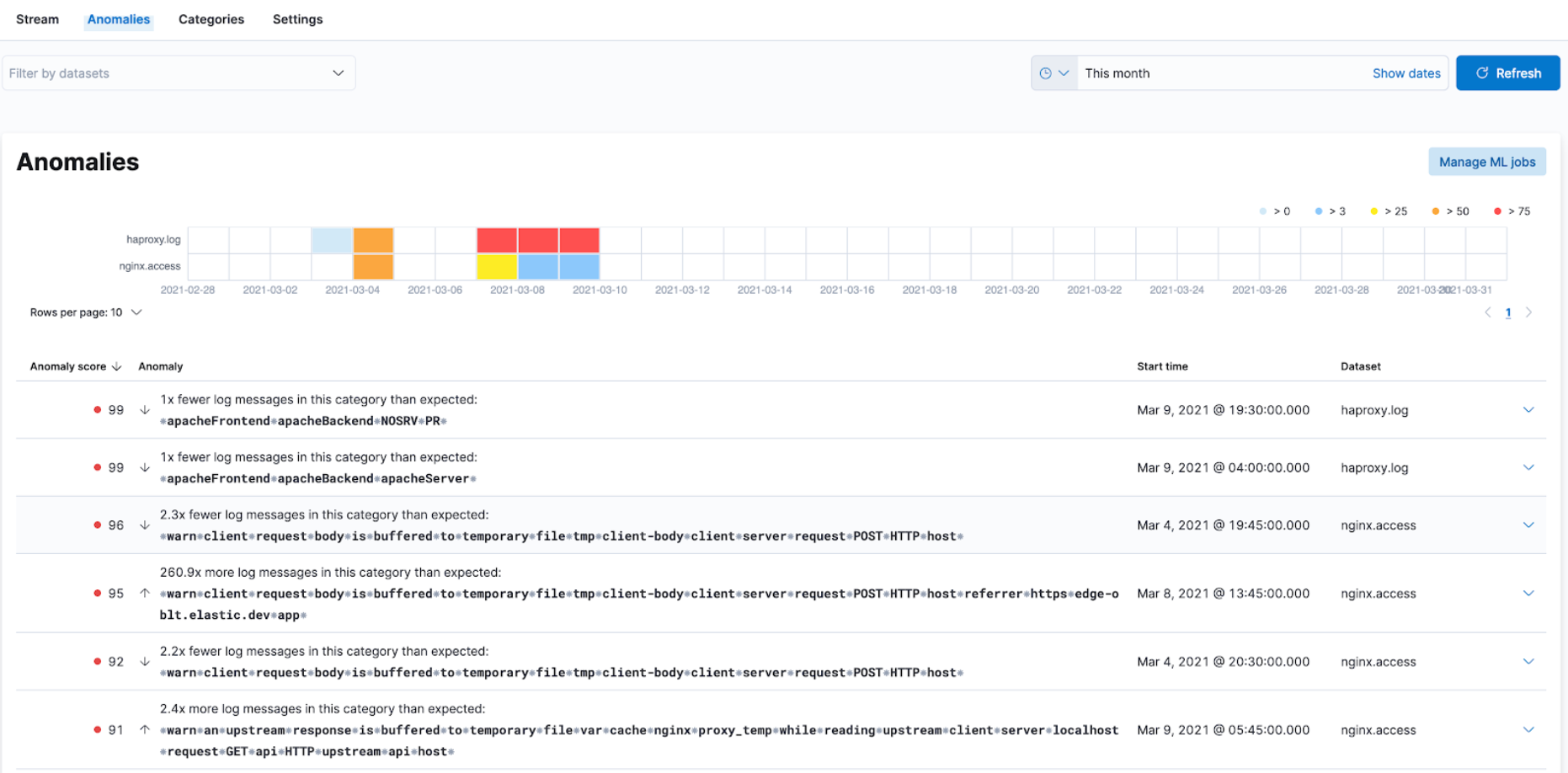Switch to the Stream tab
The image size is (1568, 773).
37,19
